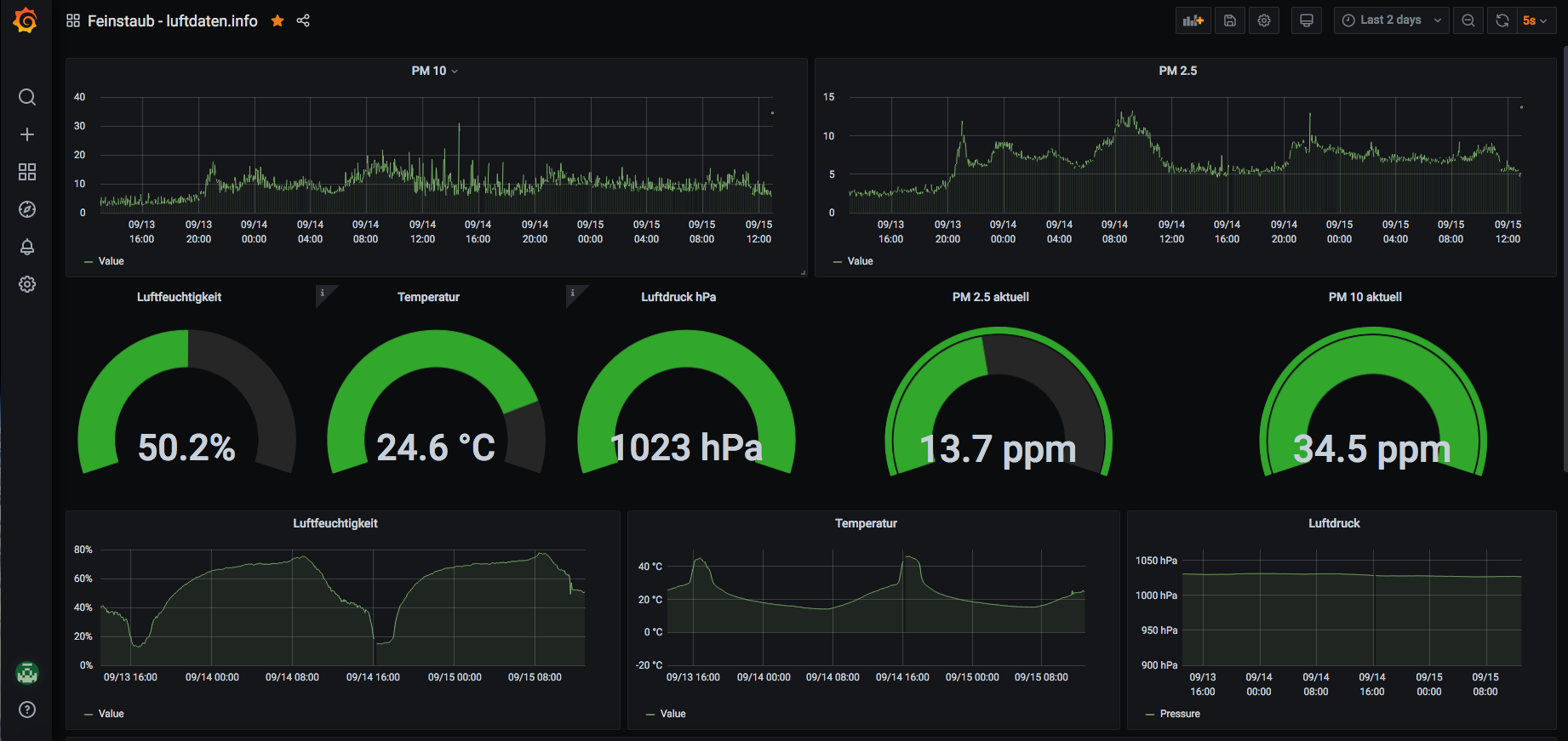1568x741 pixels.
Task: Open the search icon in sidebar
Action: (27, 97)
